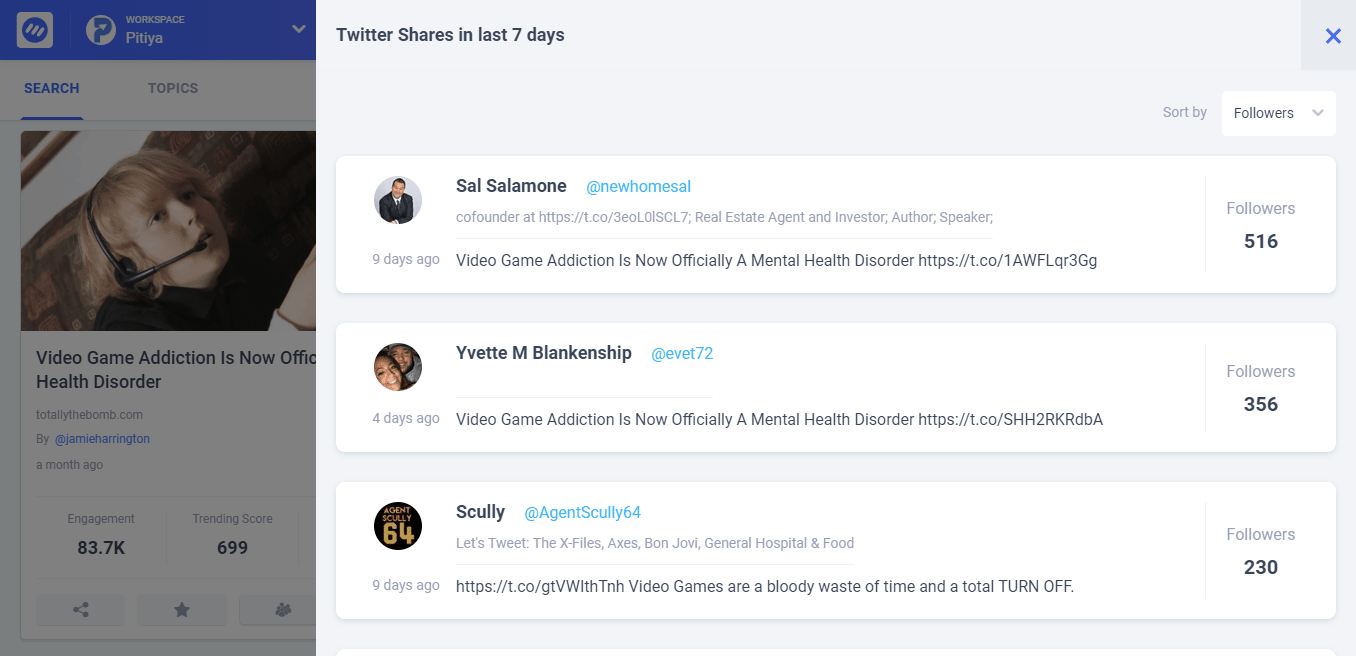This screenshot has width=1356, height=656.
Task: Click the 230 followers count
Action: pyautogui.click(x=1261, y=567)
